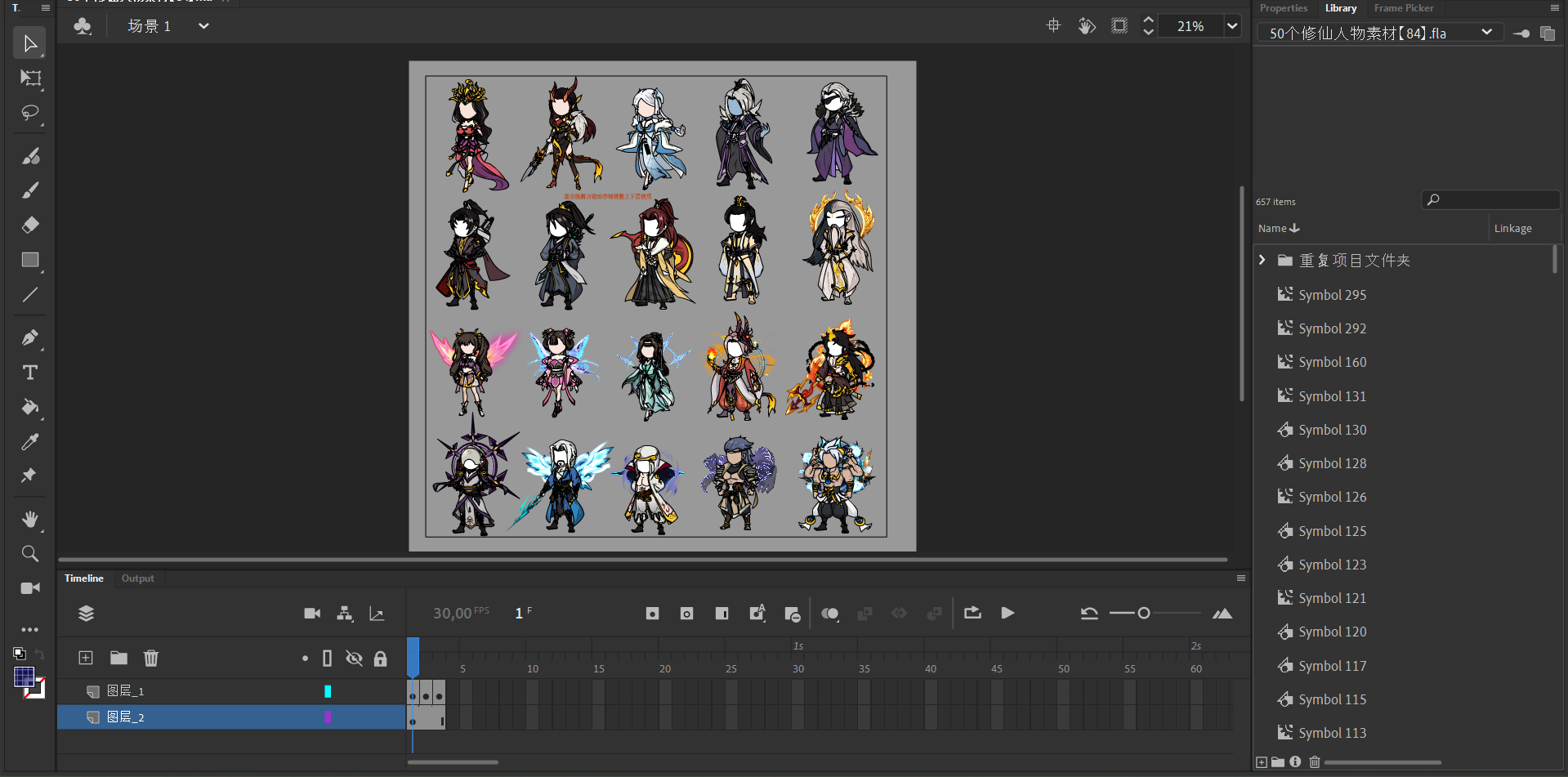Screen dimensions: 1568x777
Task: Select the Paint Bucket tool
Action: coord(30,407)
